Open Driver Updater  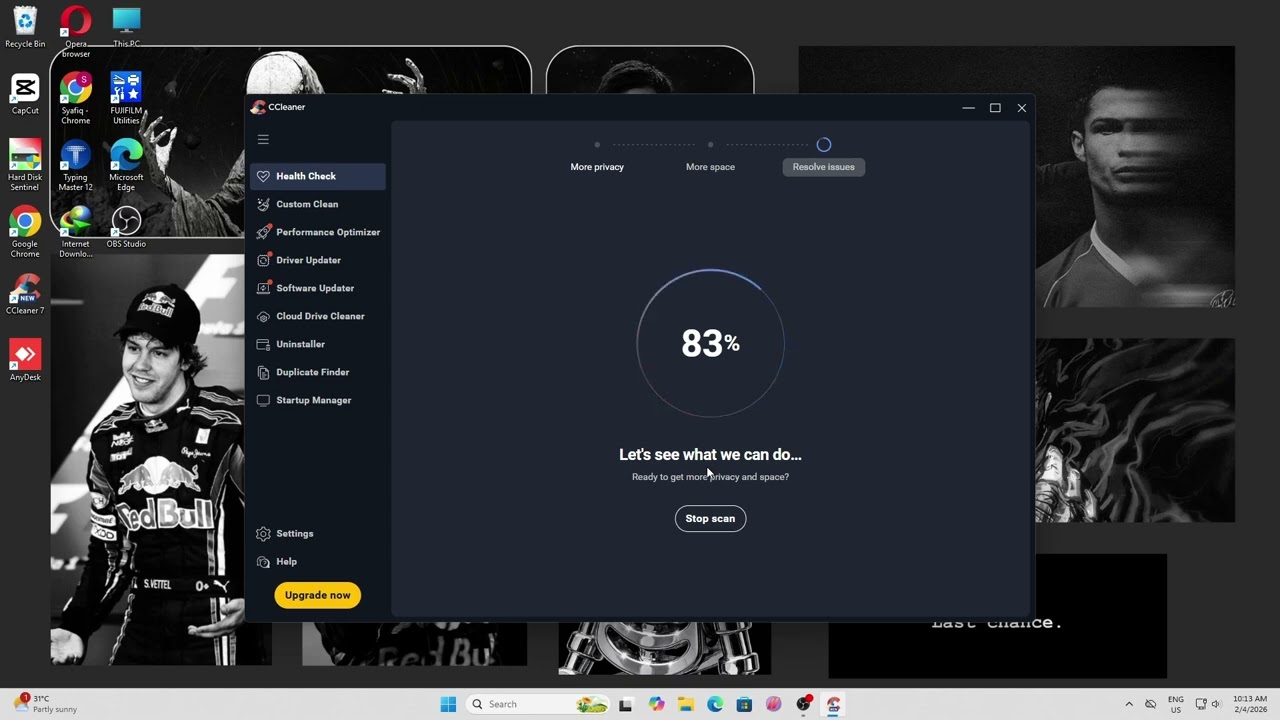(x=317, y=260)
